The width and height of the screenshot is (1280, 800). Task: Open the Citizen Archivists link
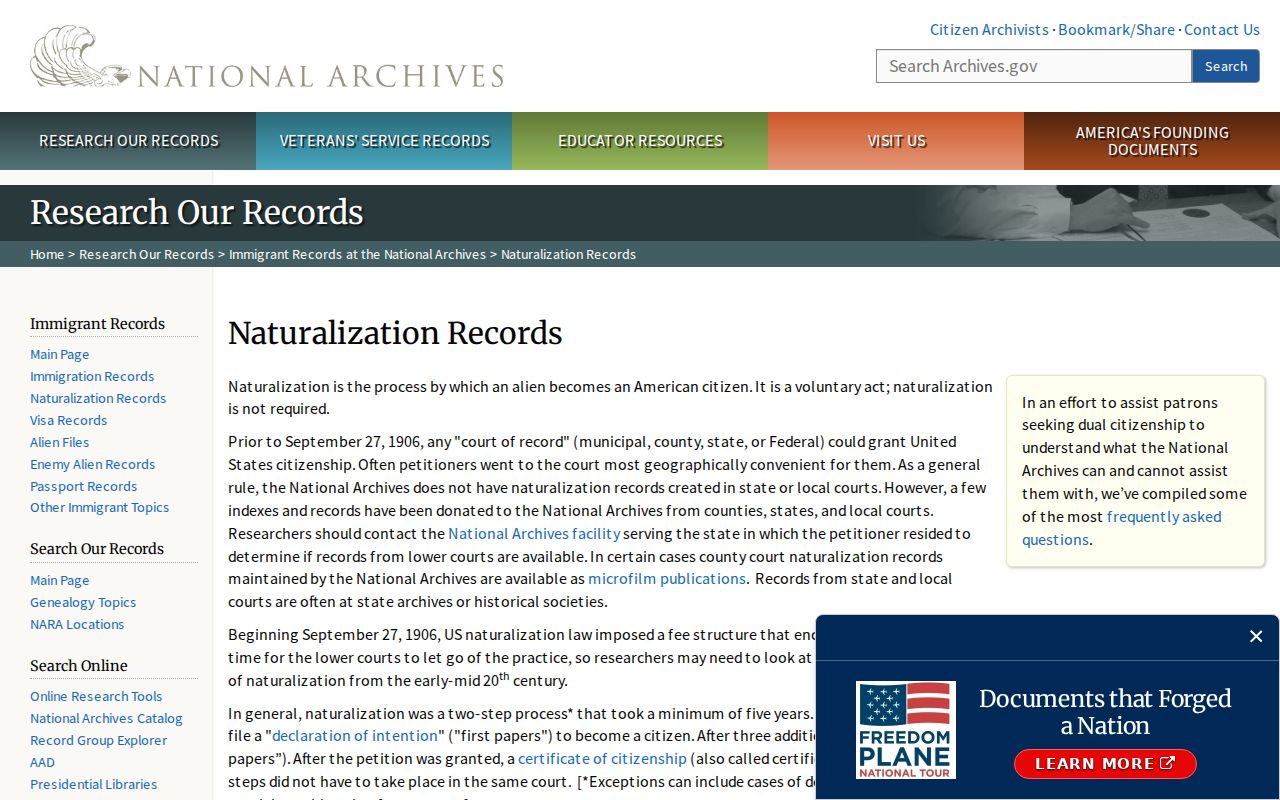[989, 30]
